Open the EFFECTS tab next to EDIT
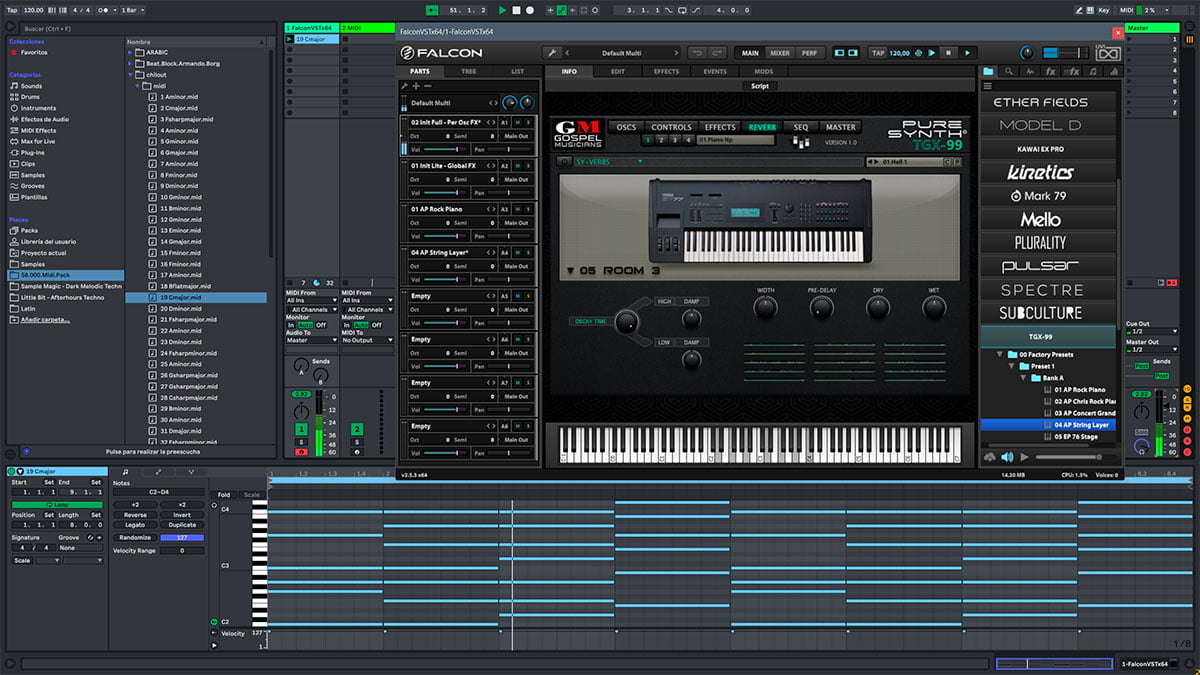 point(667,72)
